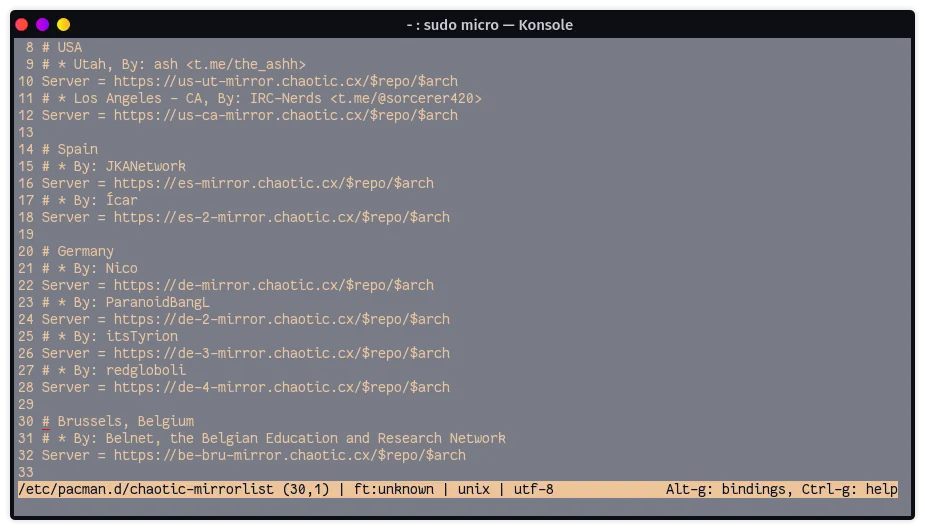This screenshot has width=925, height=530.
Task: Click the file path /etc/pacman.d/chaotic-mirrorlist in status bar
Action: point(146,490)
